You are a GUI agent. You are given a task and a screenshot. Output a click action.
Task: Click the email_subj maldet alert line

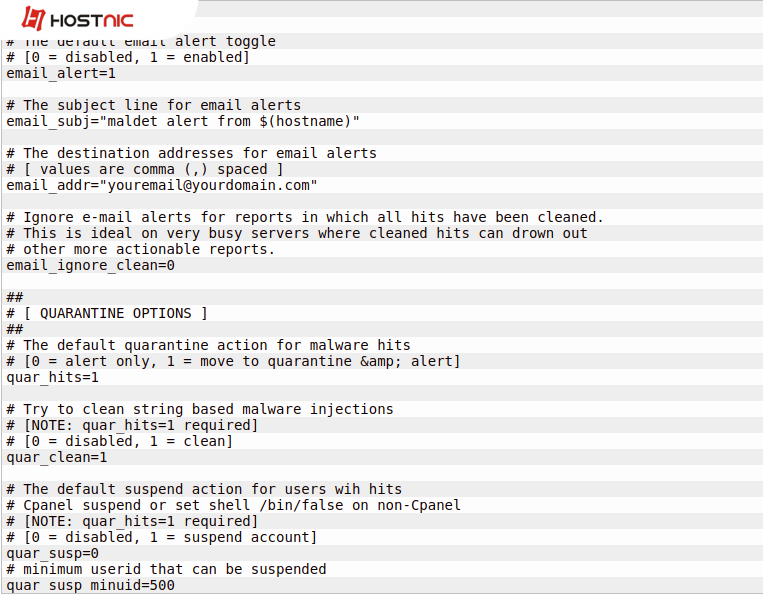[183, 121]
